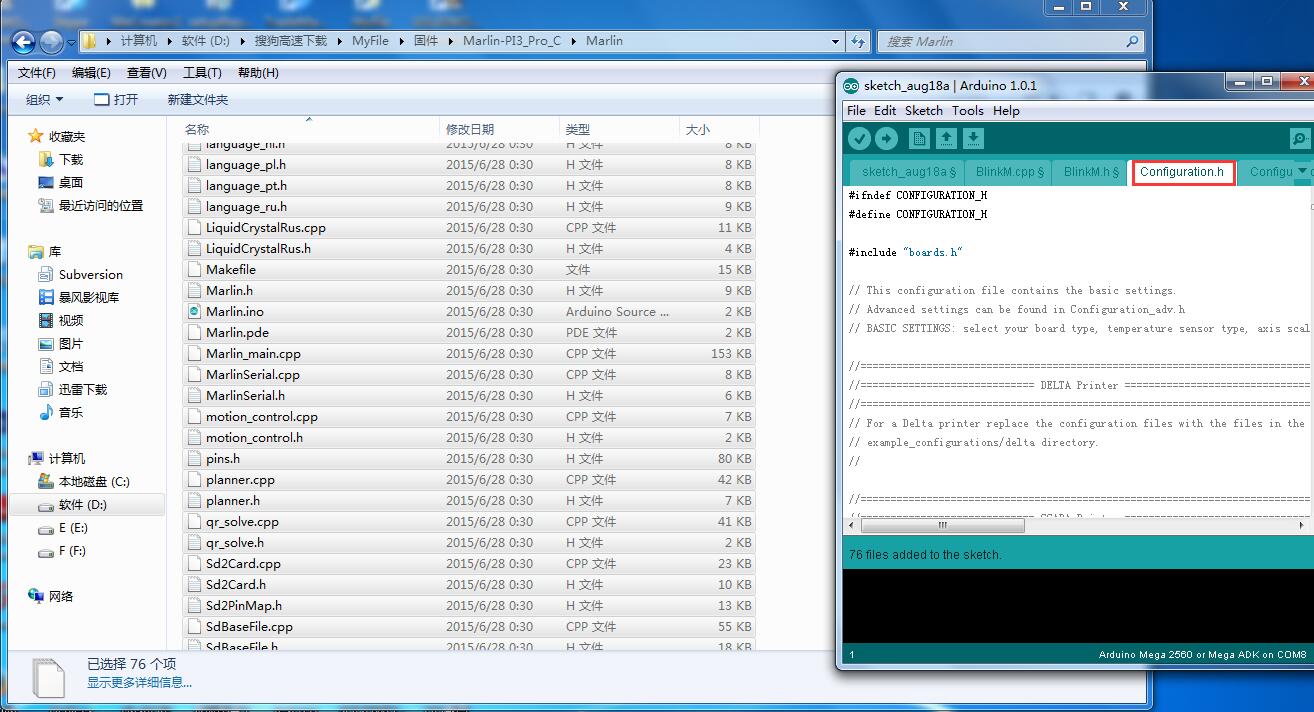Open 最近访问的位置 in the sidebar
Image resolution: width=1314 pixels, height=712 pixels.
[x=100, y=205]
